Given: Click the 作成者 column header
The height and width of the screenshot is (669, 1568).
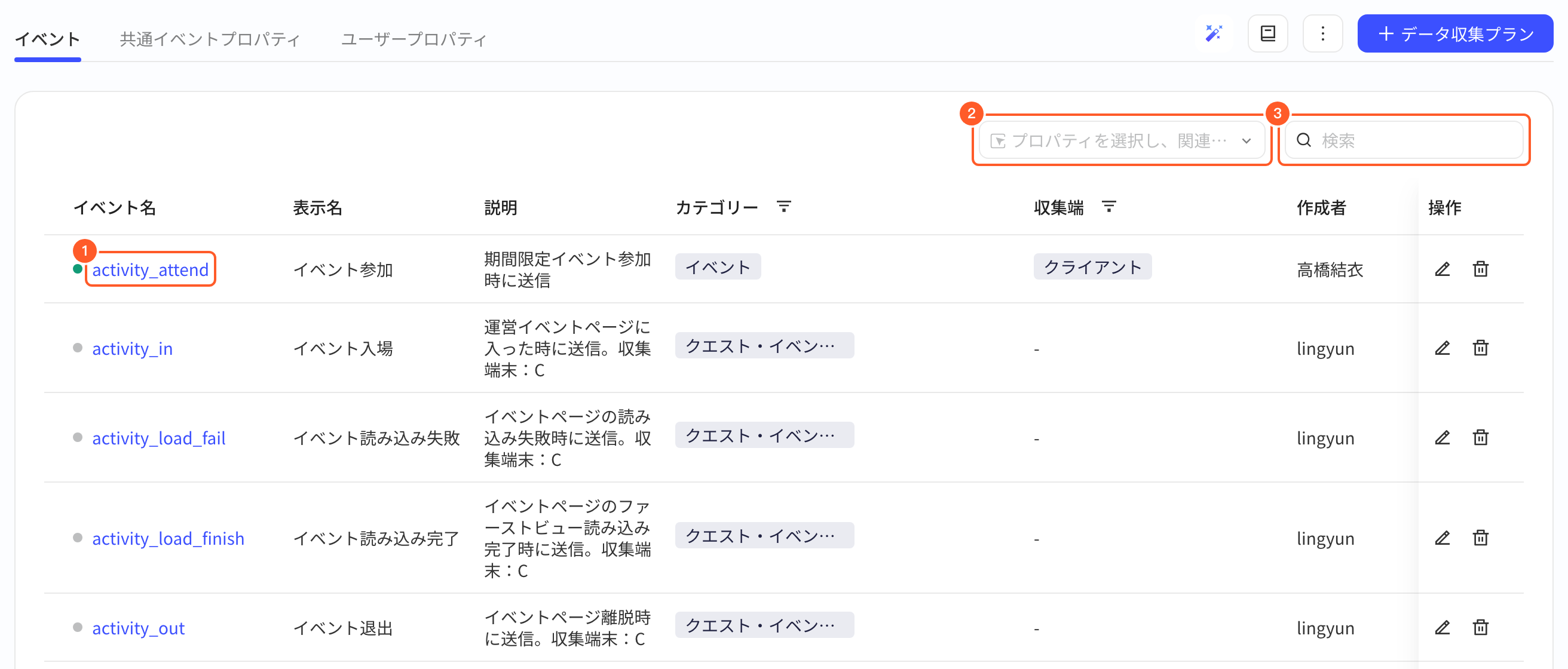Looking at the screenshot, I should click(x=1321, y=207).
